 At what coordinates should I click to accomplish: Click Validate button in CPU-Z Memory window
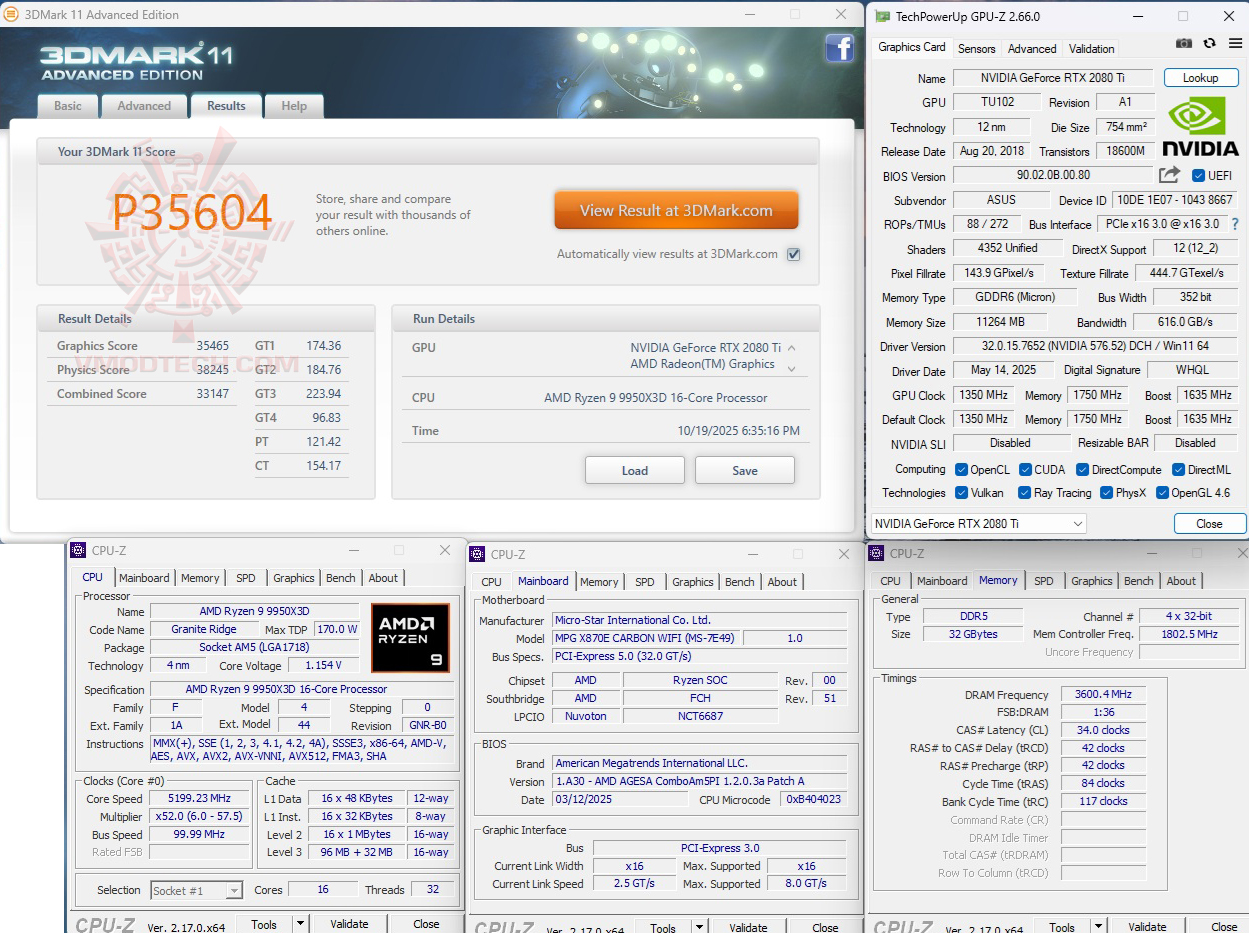click(x=1148, y=927)
